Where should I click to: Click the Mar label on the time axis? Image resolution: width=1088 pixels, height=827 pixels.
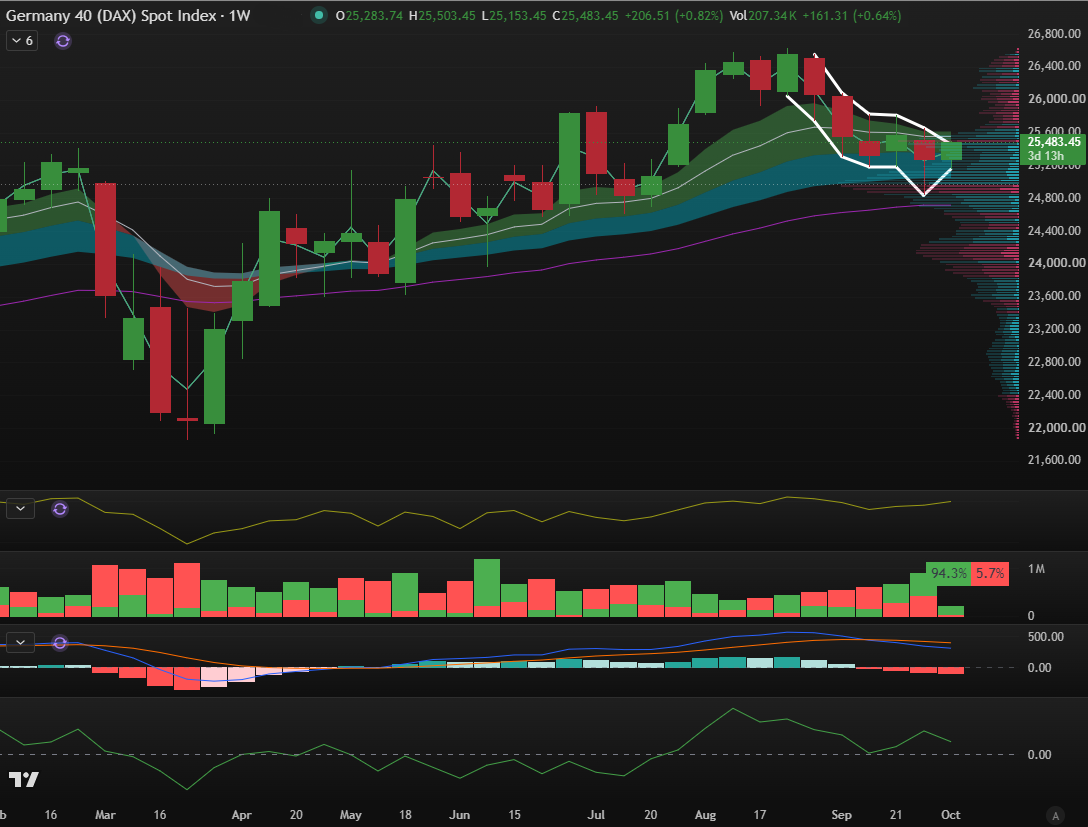click(x=105, y=815)
